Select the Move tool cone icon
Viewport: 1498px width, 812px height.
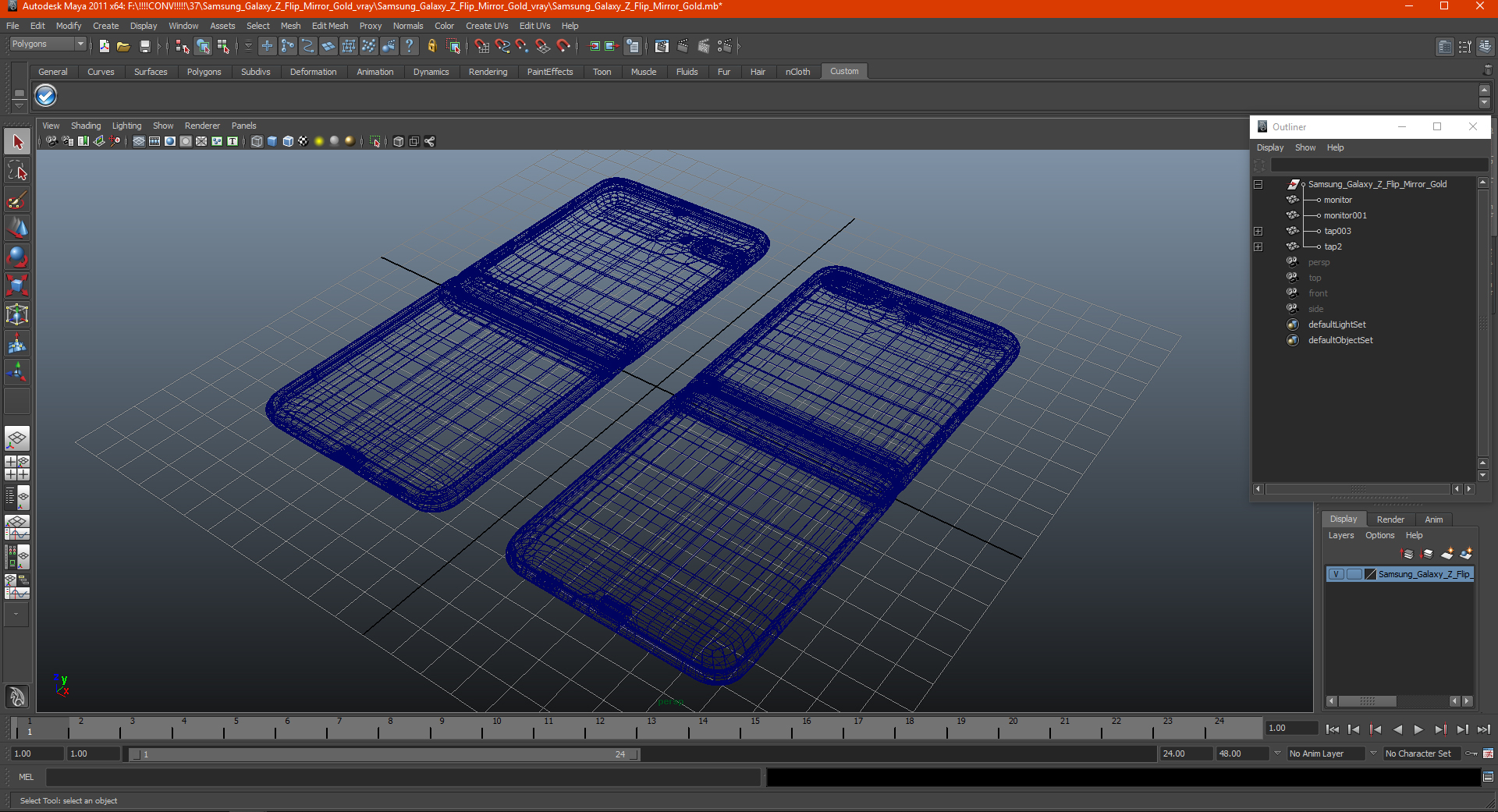17,229
